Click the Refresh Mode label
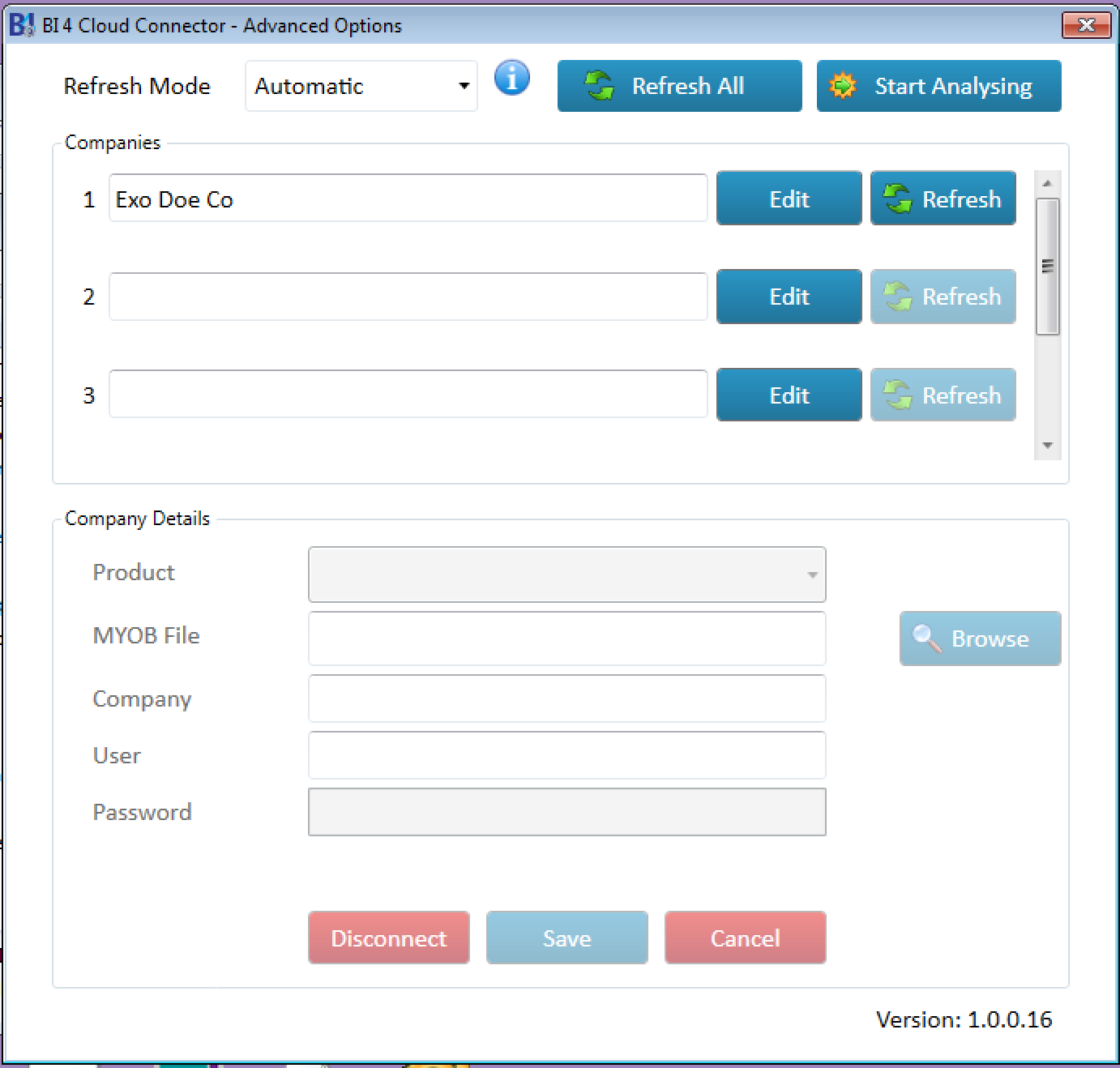 pos(137,86)
